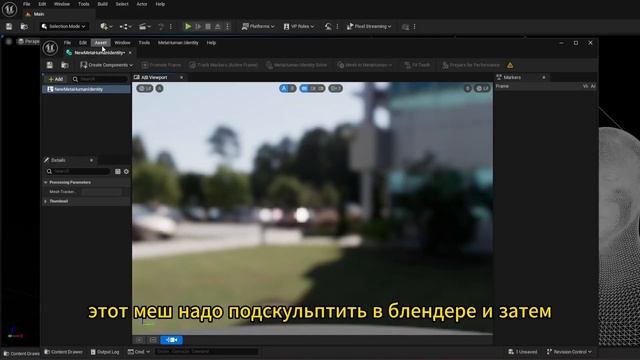Click the viewport camera options pill
Screen dimensions: 640x360
[336, 88]
